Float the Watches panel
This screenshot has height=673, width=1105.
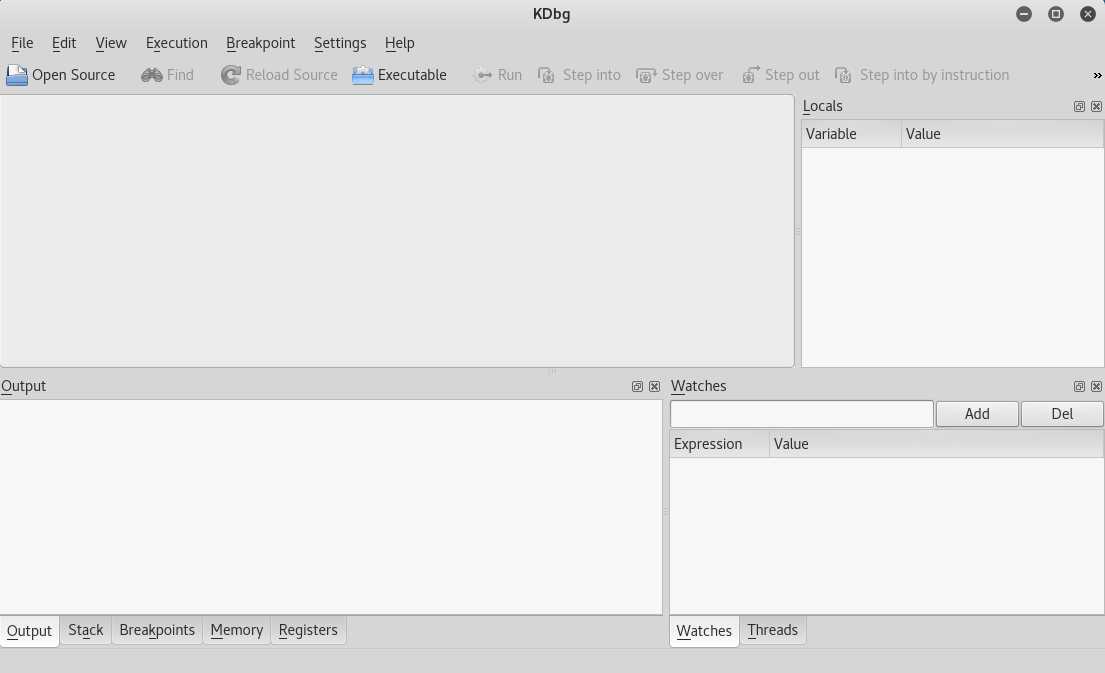coord(1079,386)
